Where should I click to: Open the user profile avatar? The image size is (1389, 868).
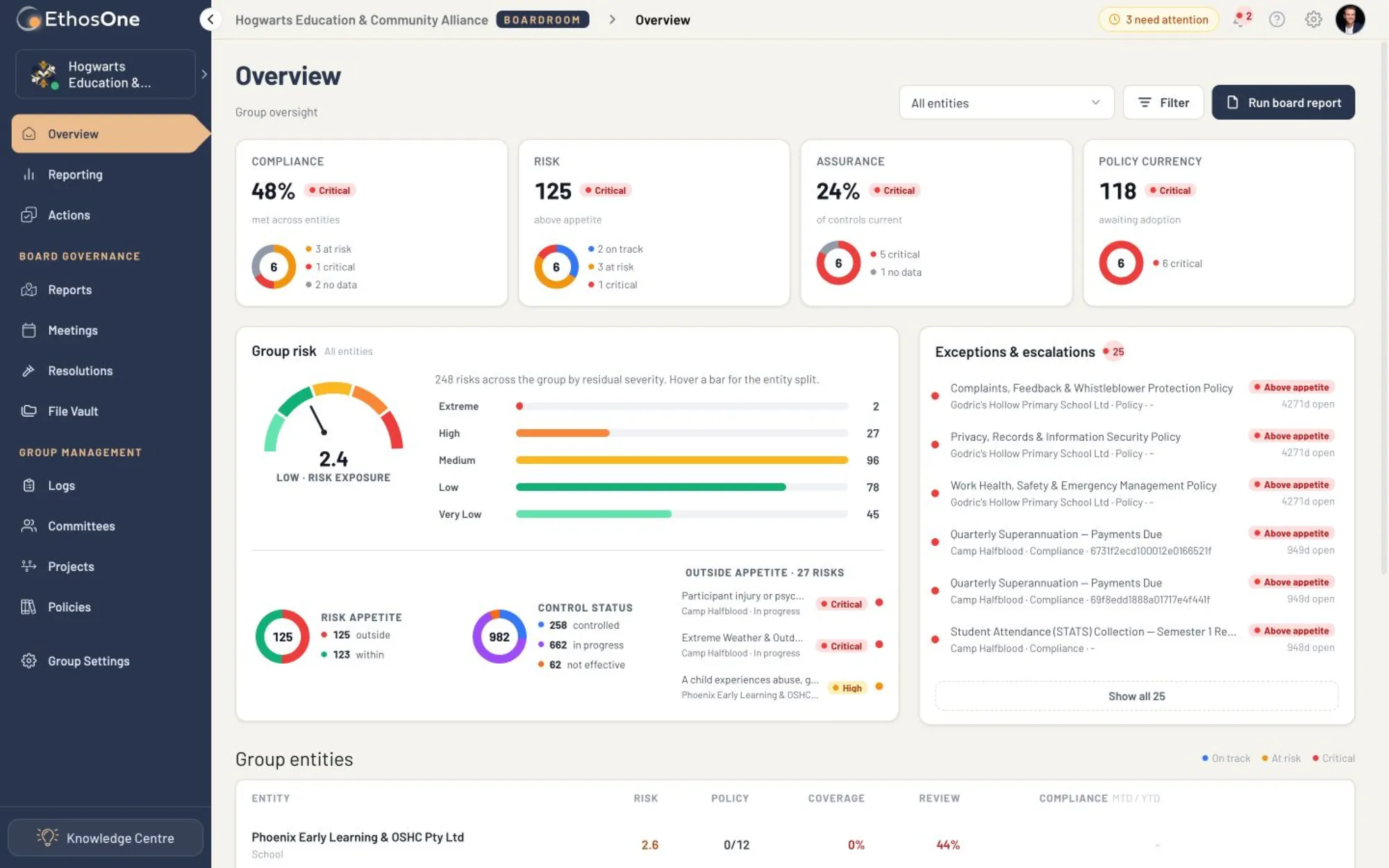pyautogui.click(x=1349, y=19)
